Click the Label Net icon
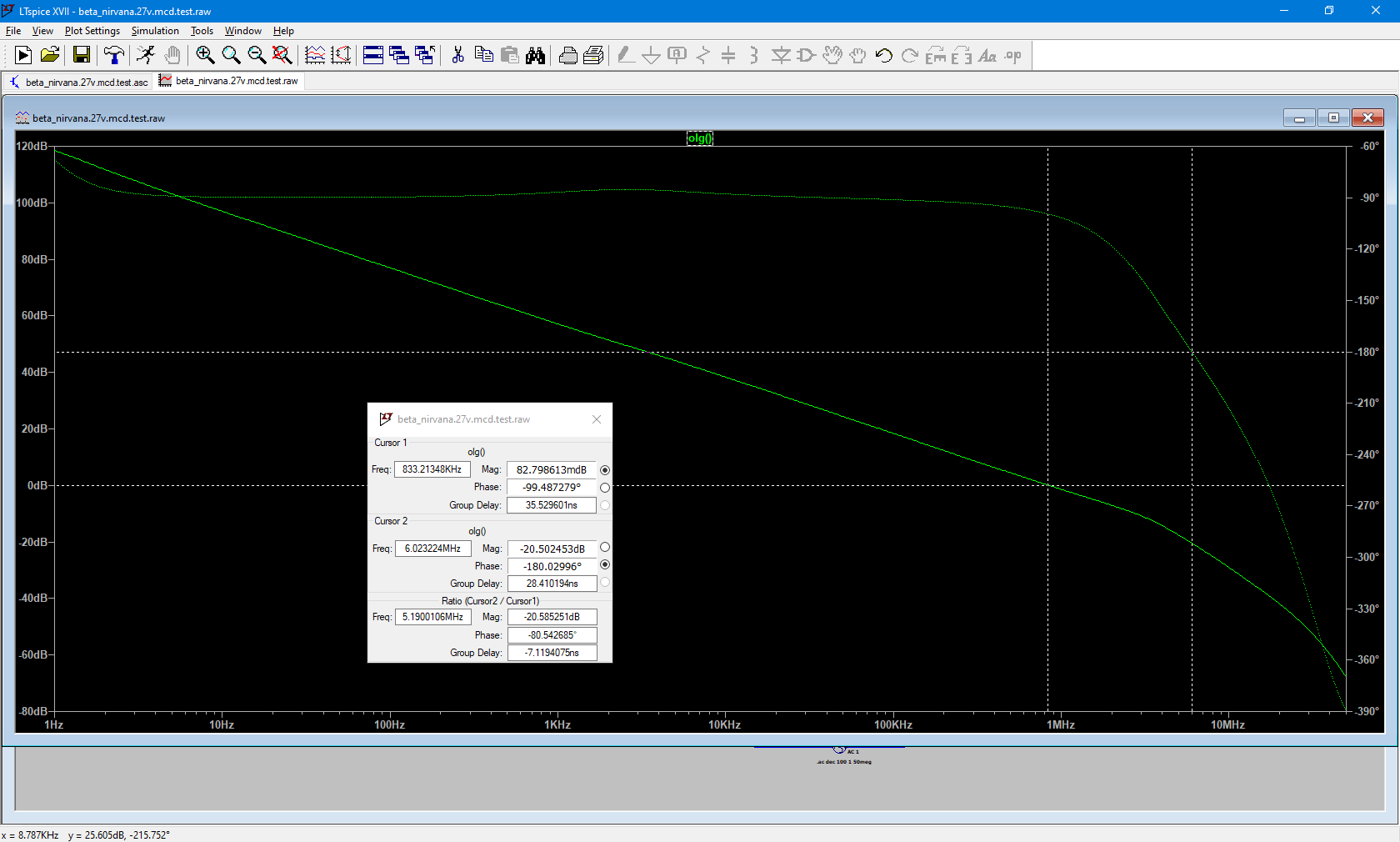Image resolution: width=1400 pixels, height=842 pixels. pos(677,55)
